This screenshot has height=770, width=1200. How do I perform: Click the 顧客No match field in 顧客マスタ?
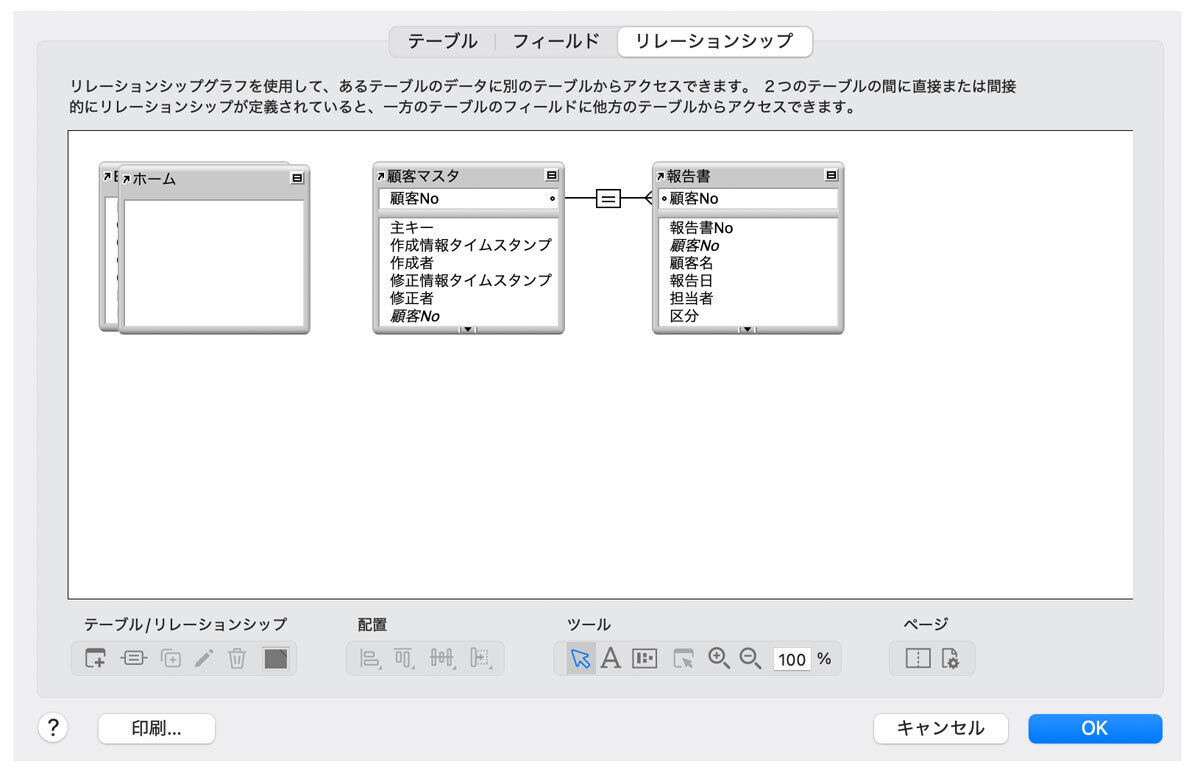(468, 199)
